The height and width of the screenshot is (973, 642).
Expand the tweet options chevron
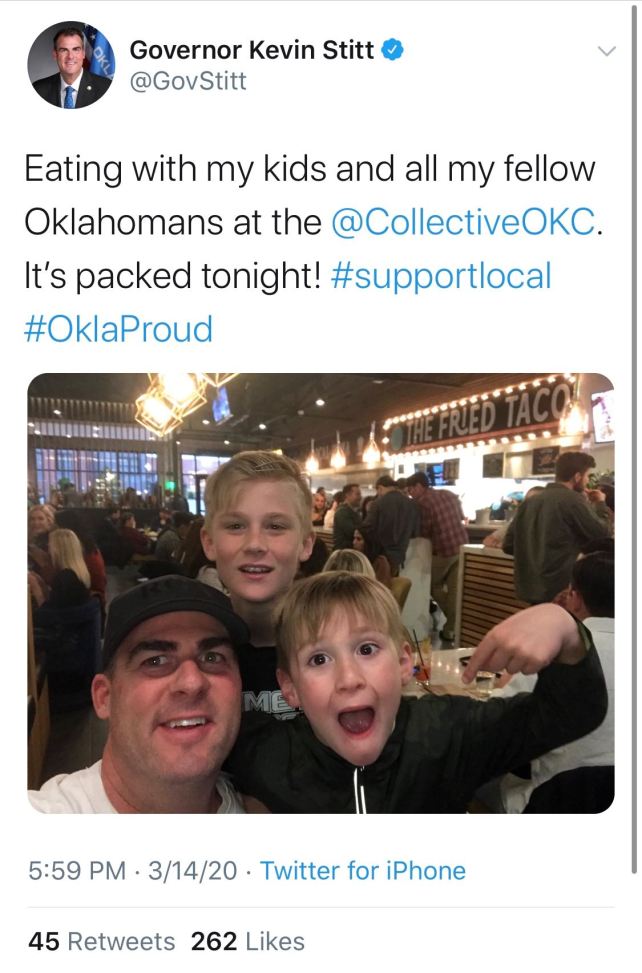coord(607,51)
